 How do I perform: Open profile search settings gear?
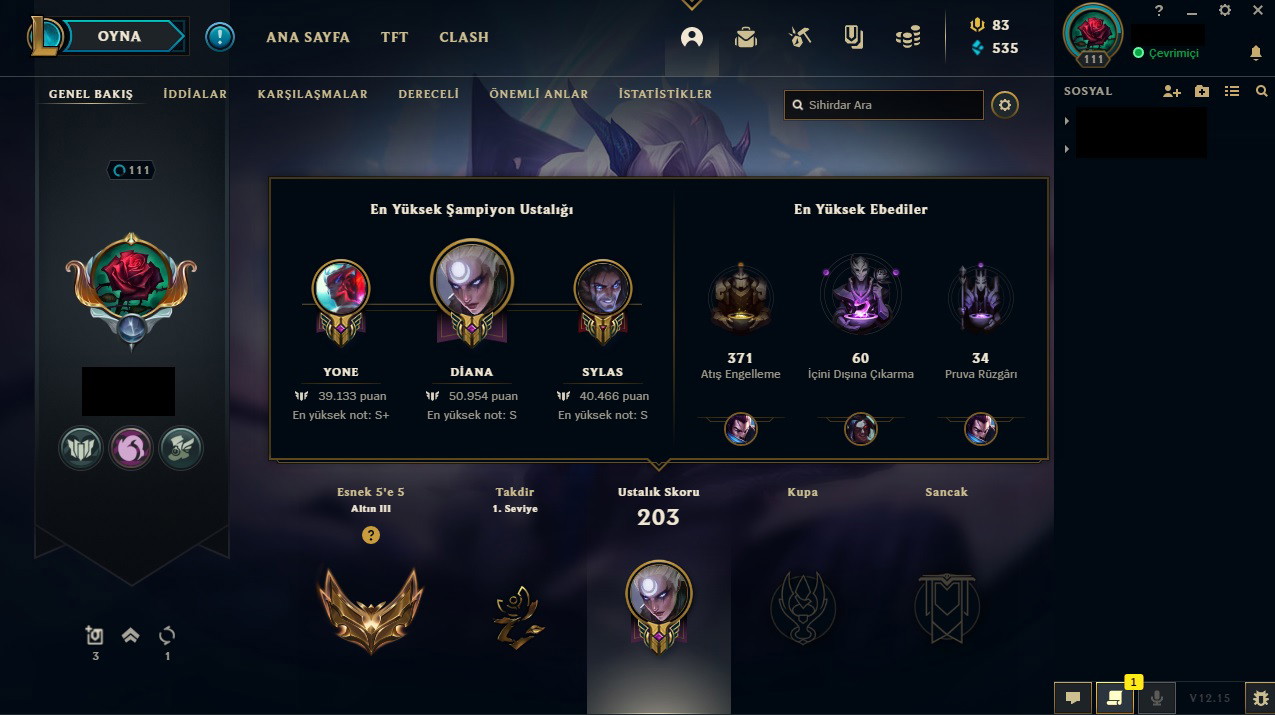tap(1005, 104)
